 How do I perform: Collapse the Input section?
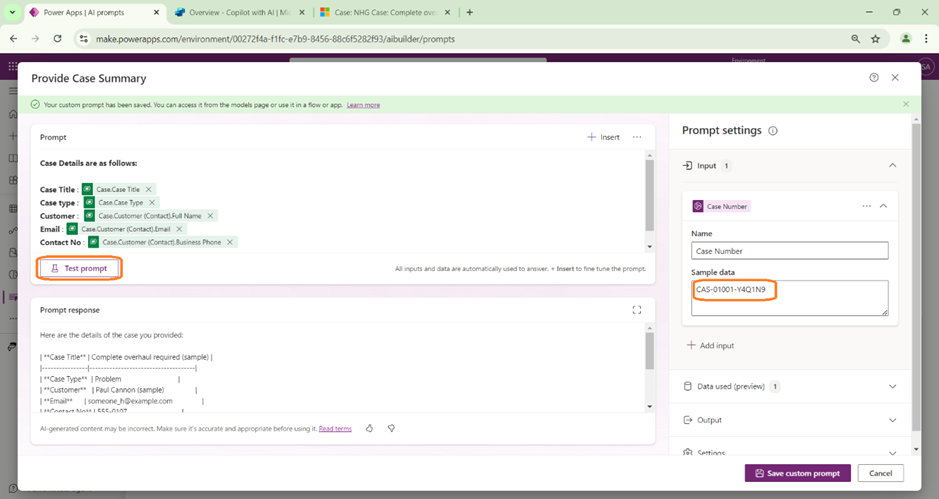892,166
